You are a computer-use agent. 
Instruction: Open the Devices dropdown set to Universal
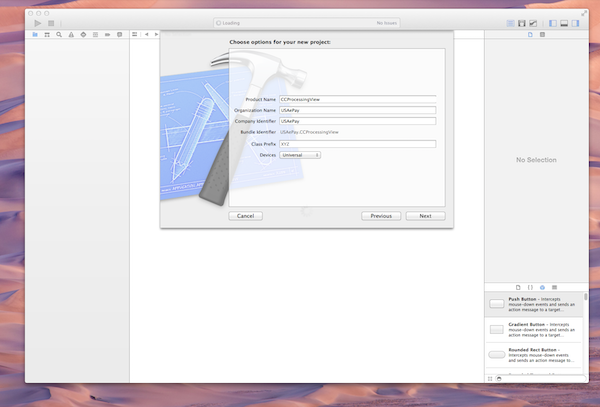(x=300, y=155)
